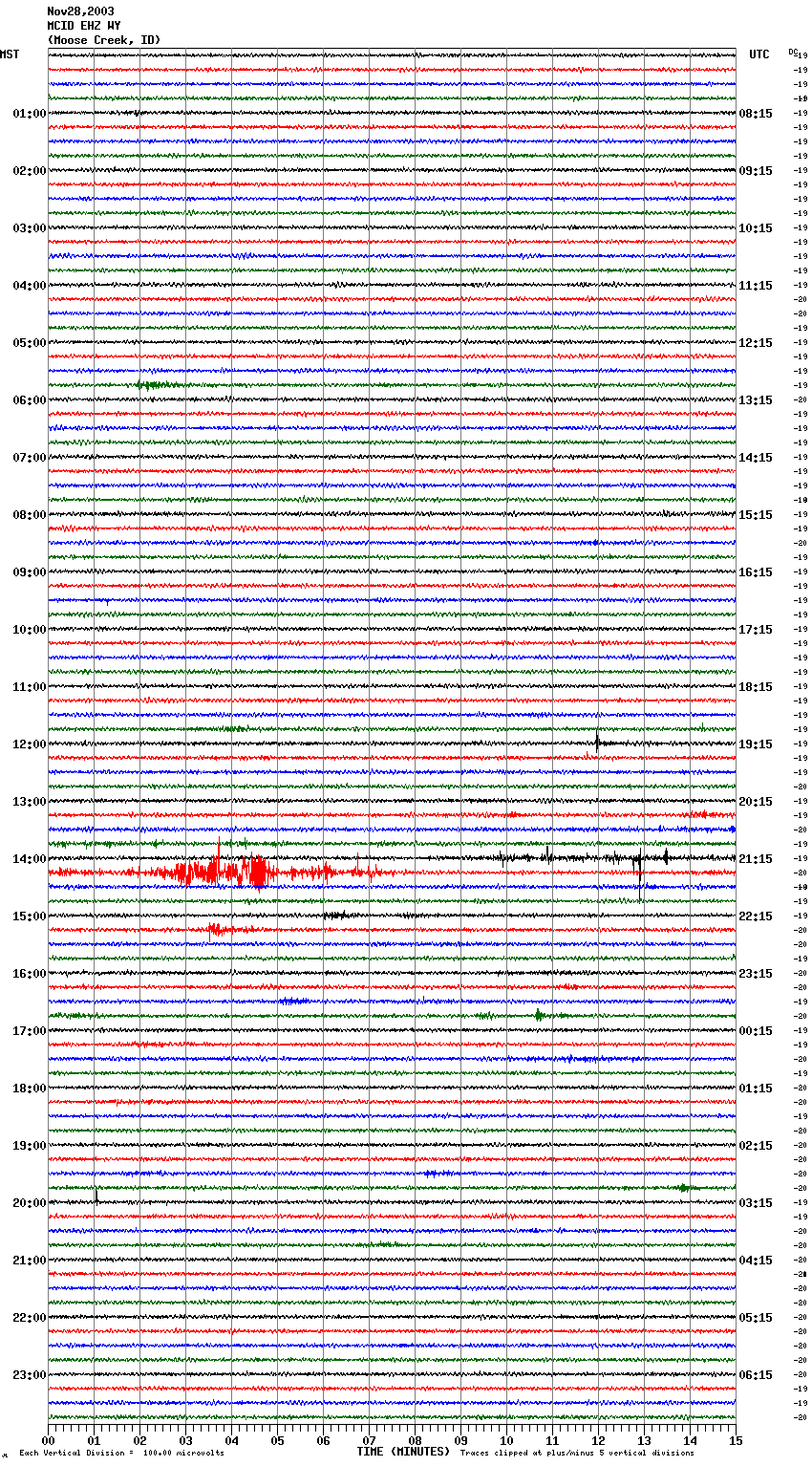Image resolution: width=812 pixels, height=1466 pixels.
Task: Click the 08:15 UTC time label
Action: point(756,114)
